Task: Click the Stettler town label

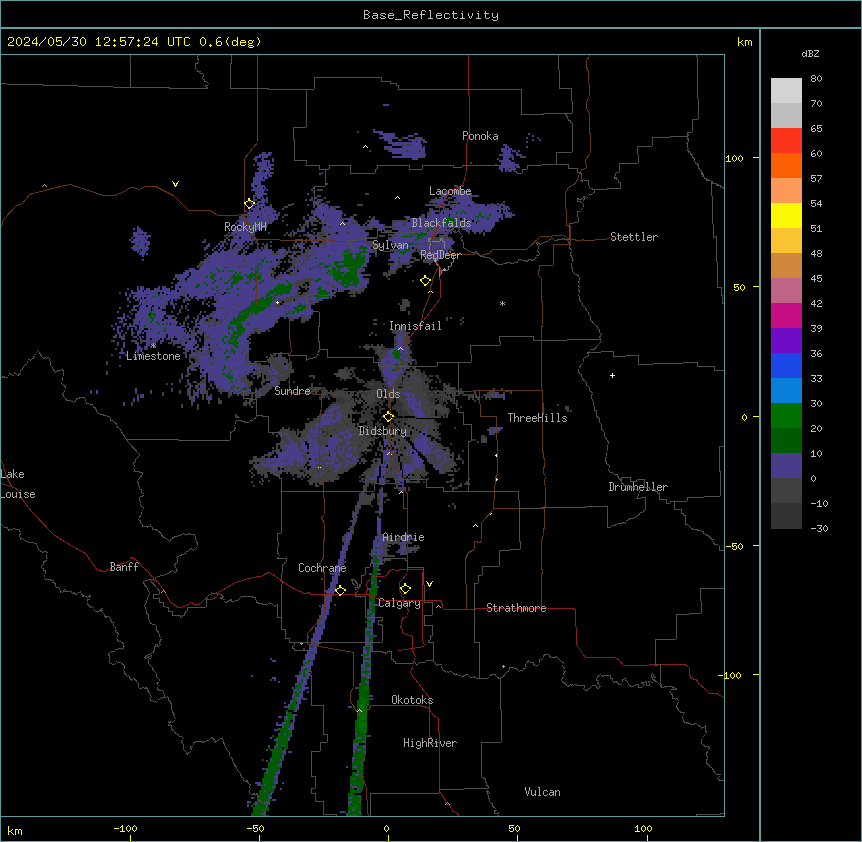Action: (634, 237)
